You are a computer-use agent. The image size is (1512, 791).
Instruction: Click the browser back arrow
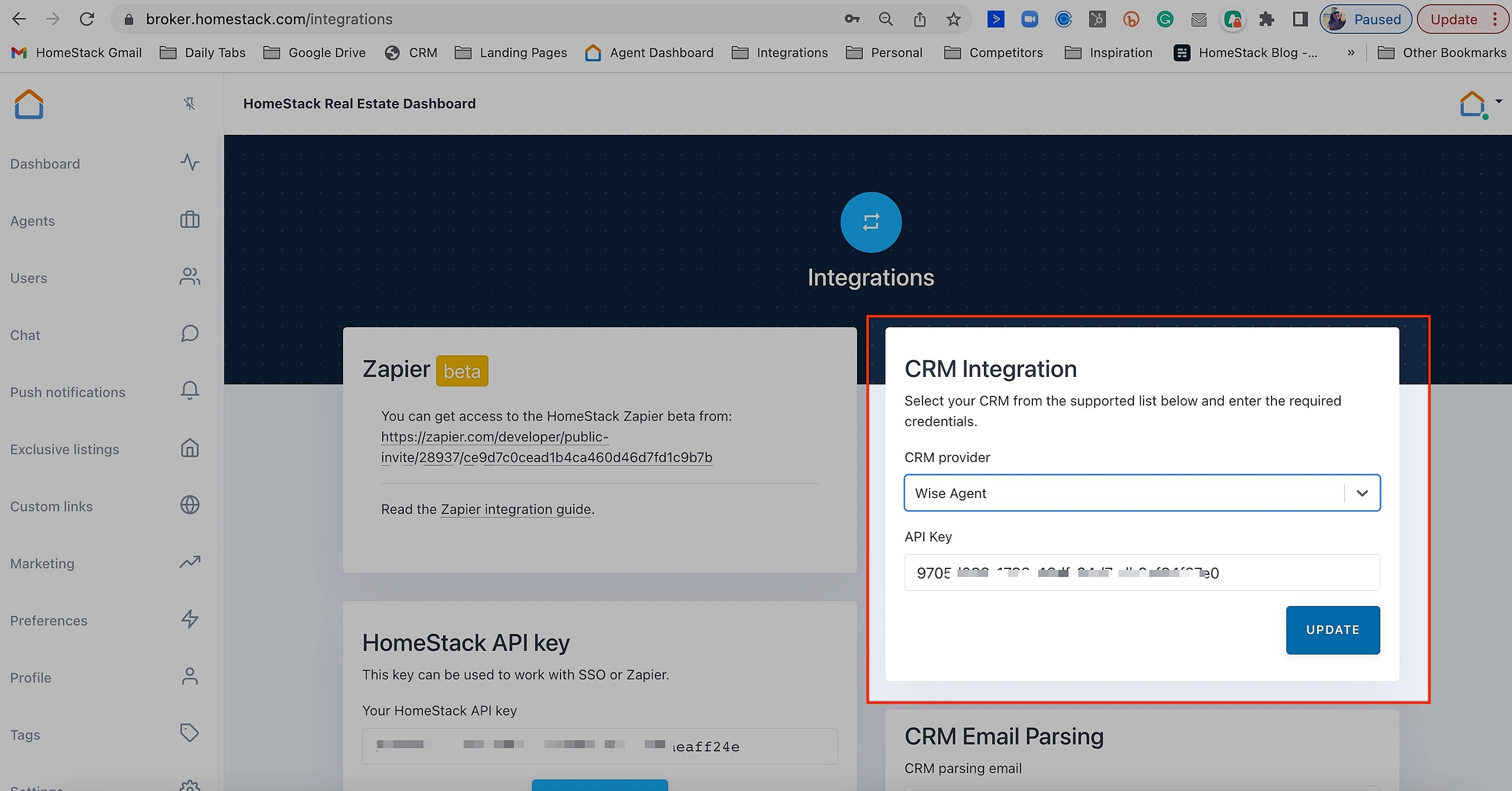19,19
